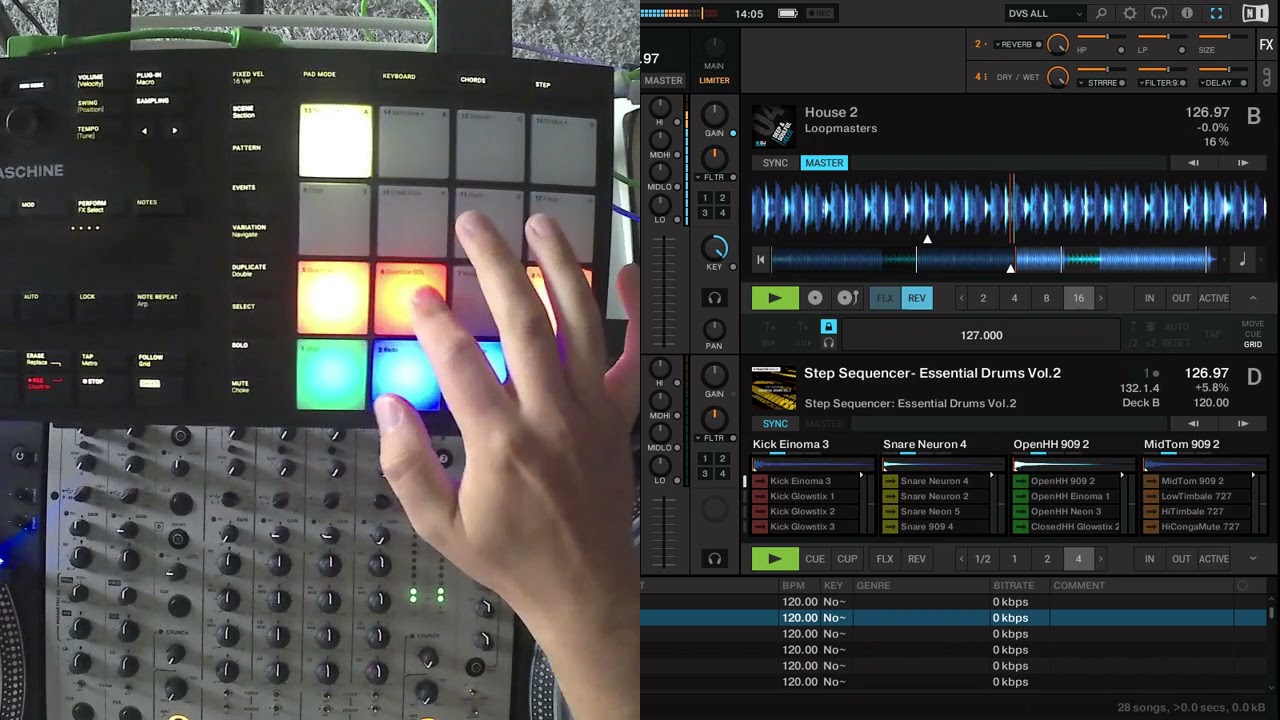1280x720 pixels.
Task: Click Snare Neuron 2 yellow arrow icon
Action: tap(890, 496)
